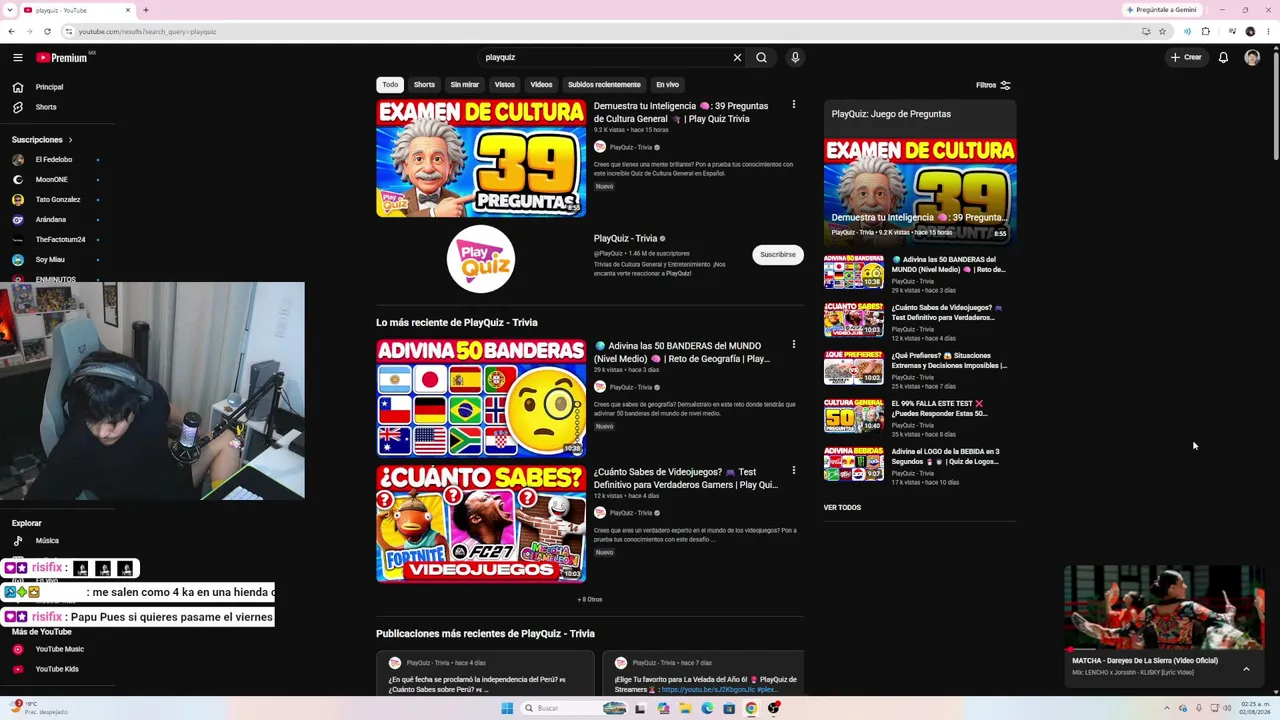Seek in the miniplayer progress bar
The width and height of the screenshot is (1280, 720).
point(1164,650)
